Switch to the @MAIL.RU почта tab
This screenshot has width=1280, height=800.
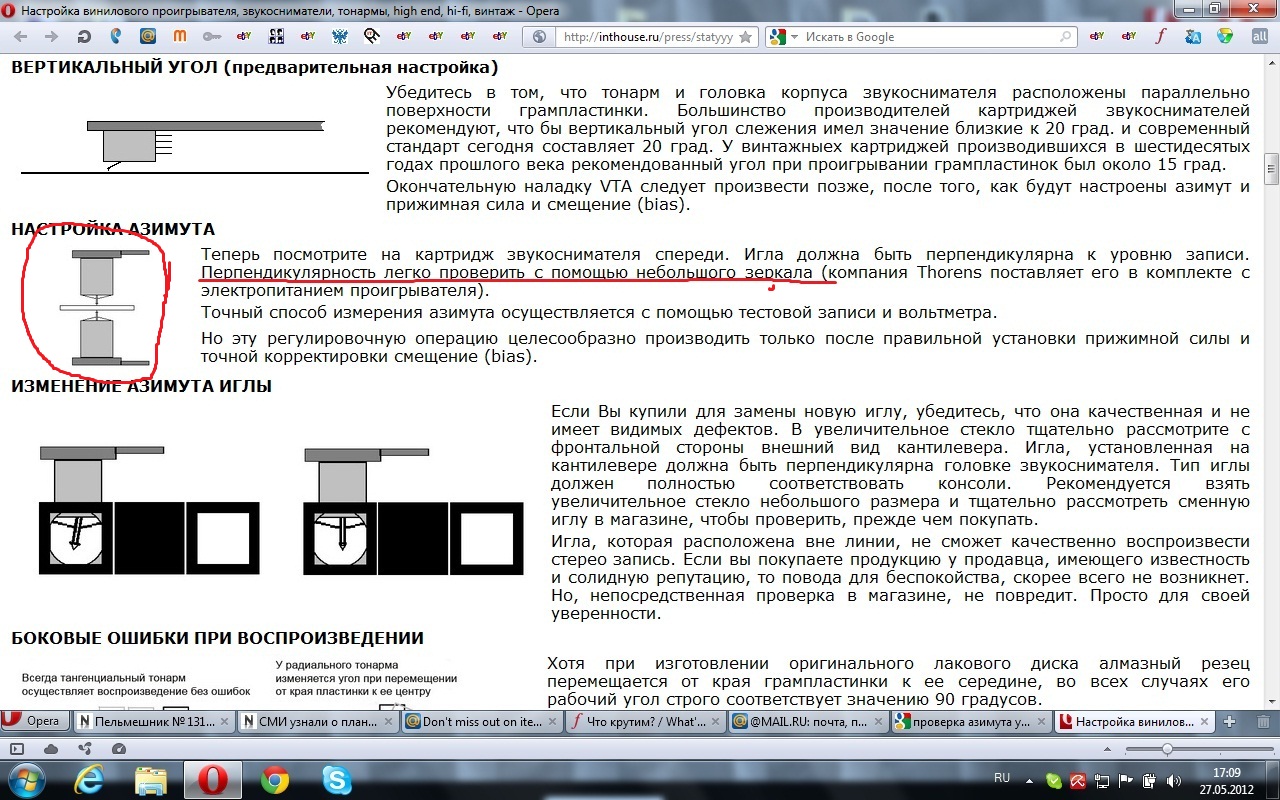806,721
